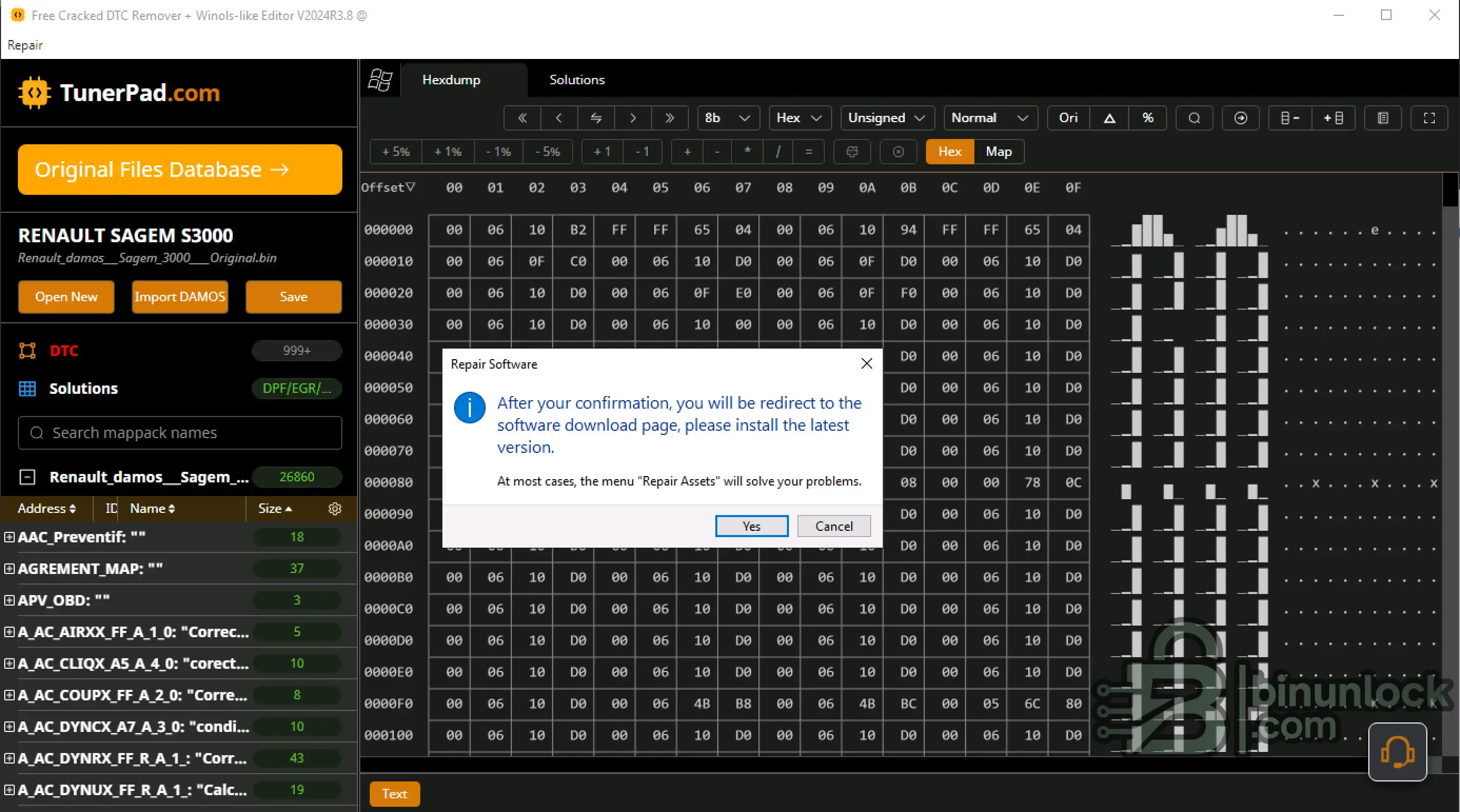Viewport: 1460px width, 812px height.
Task: Decrease values with -1% button
Action: point(499,152)
